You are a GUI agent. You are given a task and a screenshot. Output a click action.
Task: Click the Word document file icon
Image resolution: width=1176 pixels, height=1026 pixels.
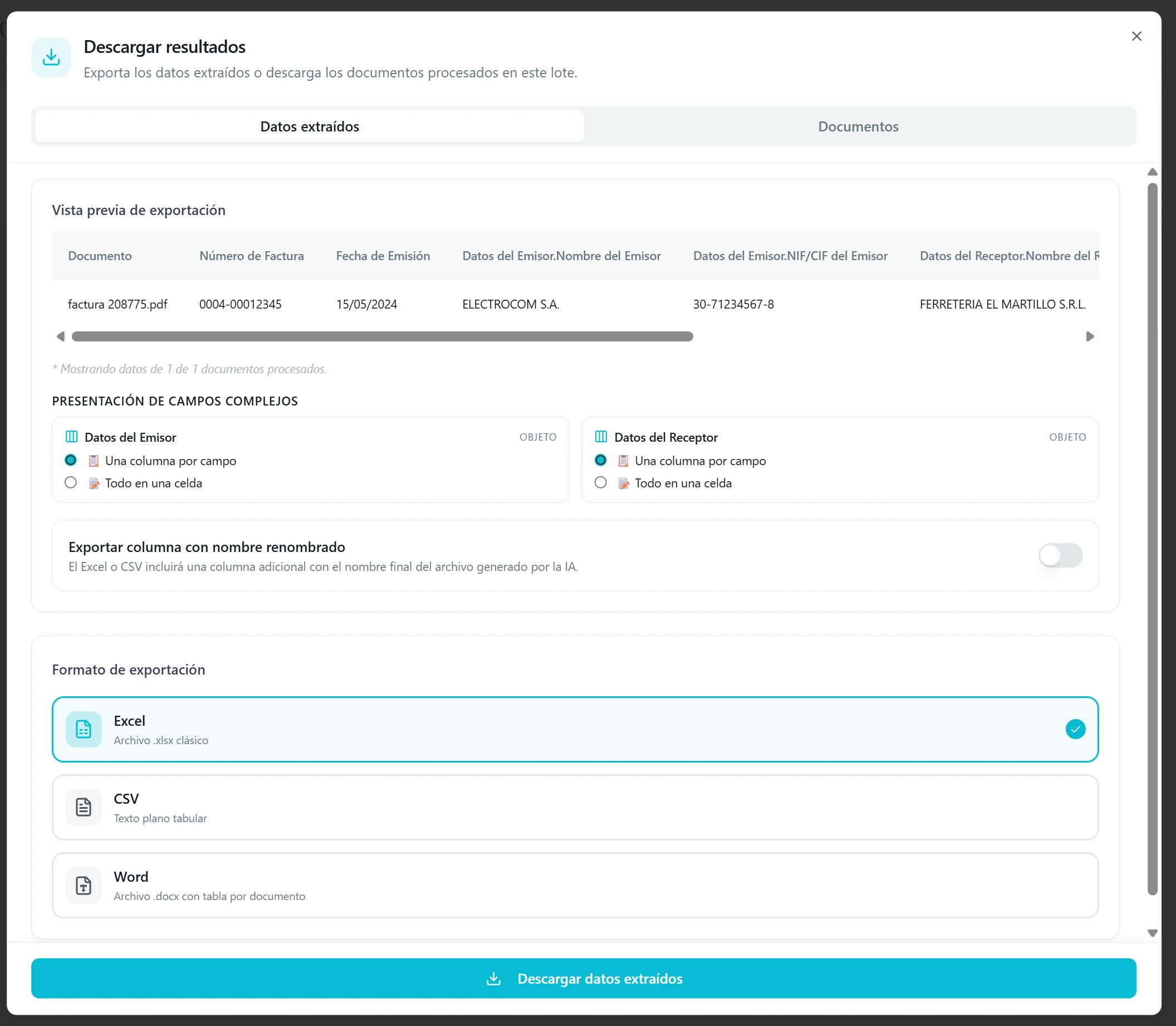click(x=84, y=885)
